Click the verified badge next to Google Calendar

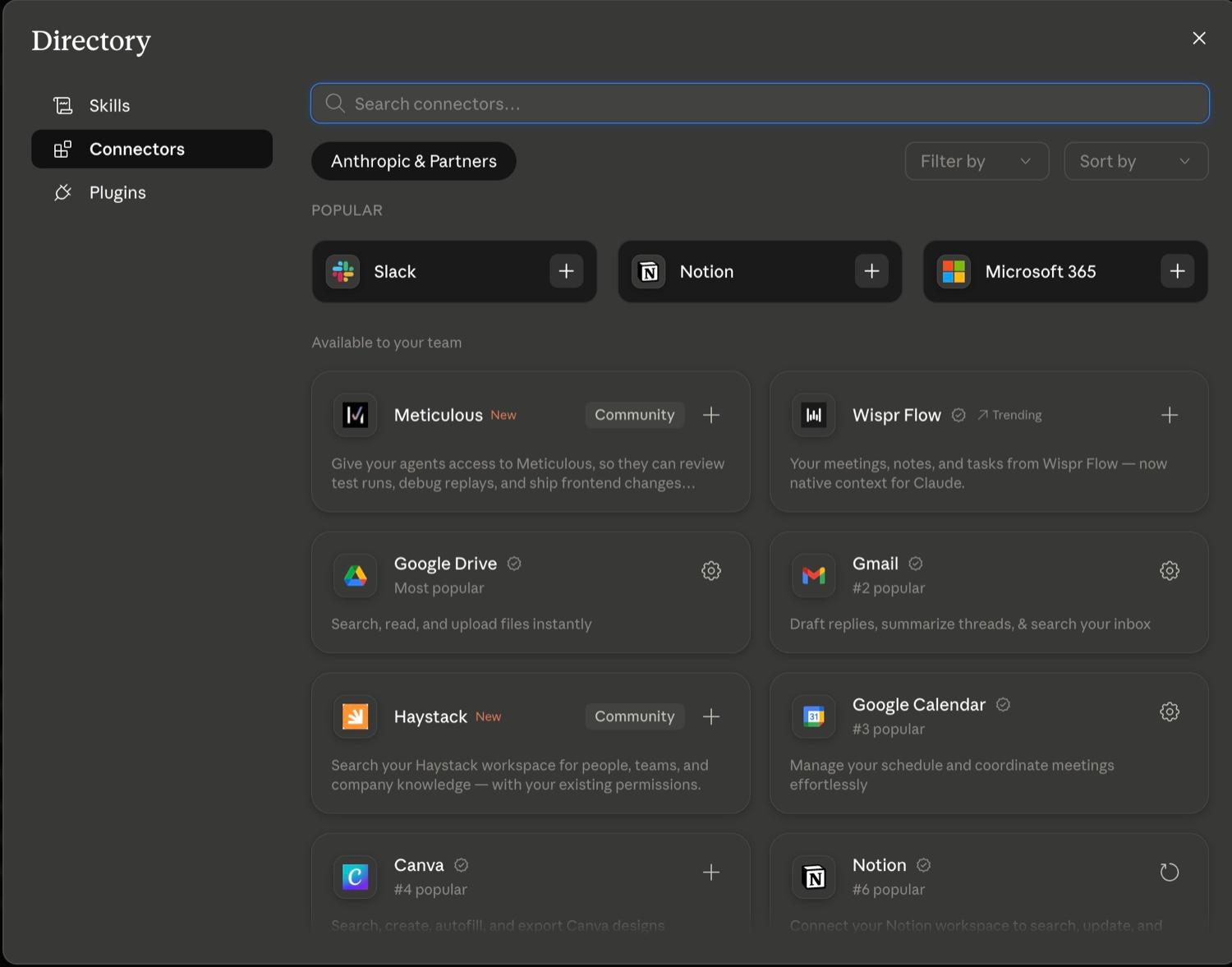click(x=1003, y=704)
